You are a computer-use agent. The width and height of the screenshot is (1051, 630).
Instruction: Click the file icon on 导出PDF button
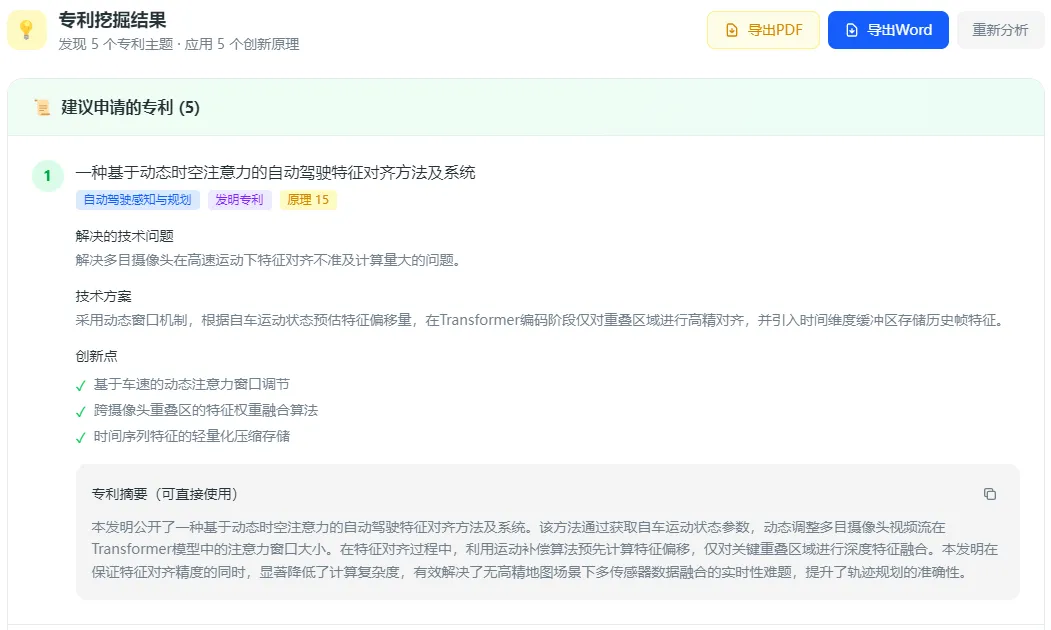pyautogui.click(x=732, y=30)
